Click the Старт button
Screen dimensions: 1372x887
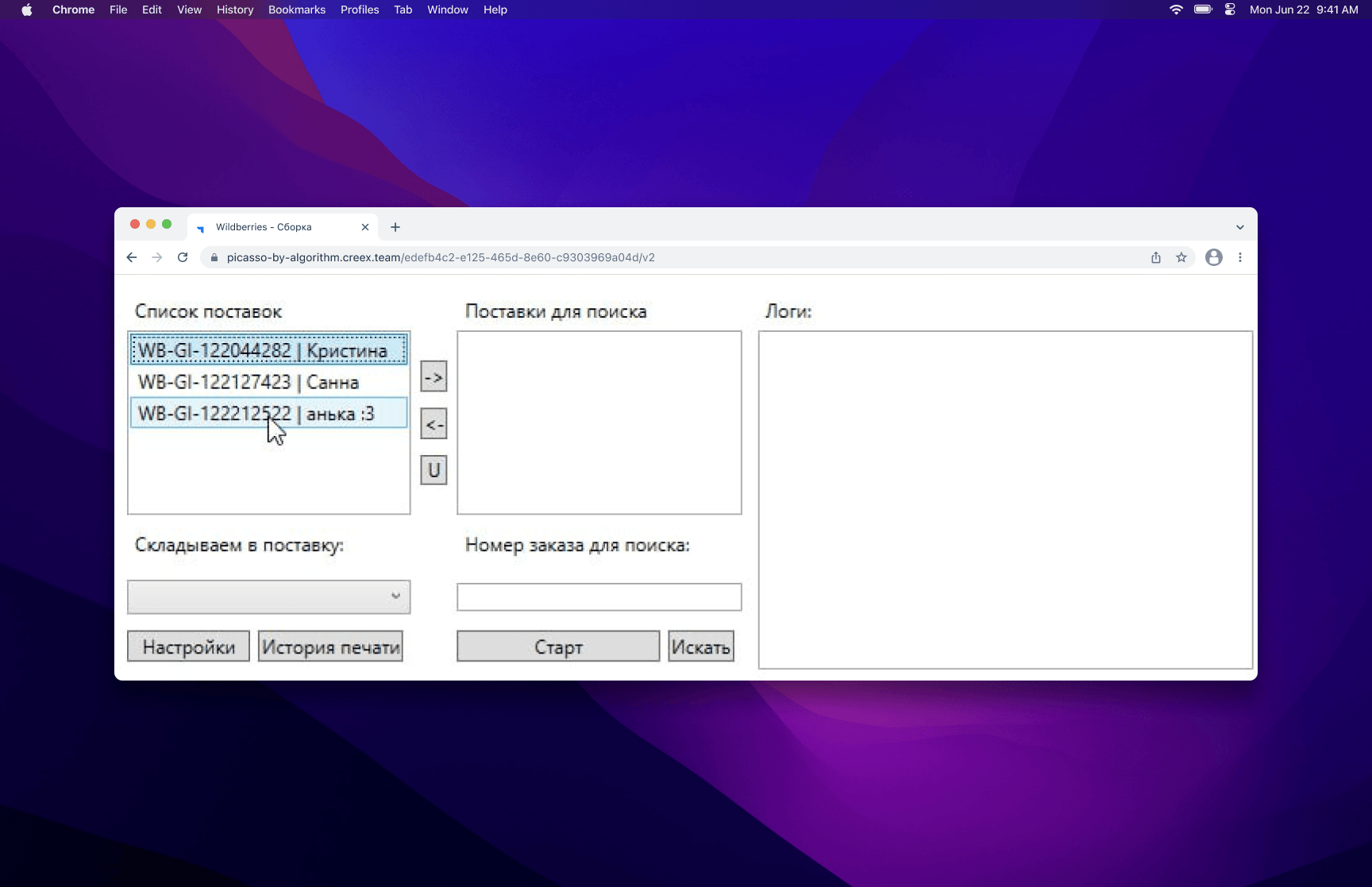tap(557, 646)
